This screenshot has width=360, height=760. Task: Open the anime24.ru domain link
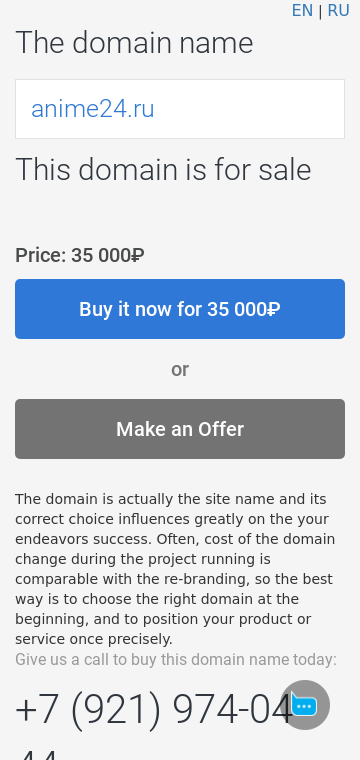click(x=93, y=109)
